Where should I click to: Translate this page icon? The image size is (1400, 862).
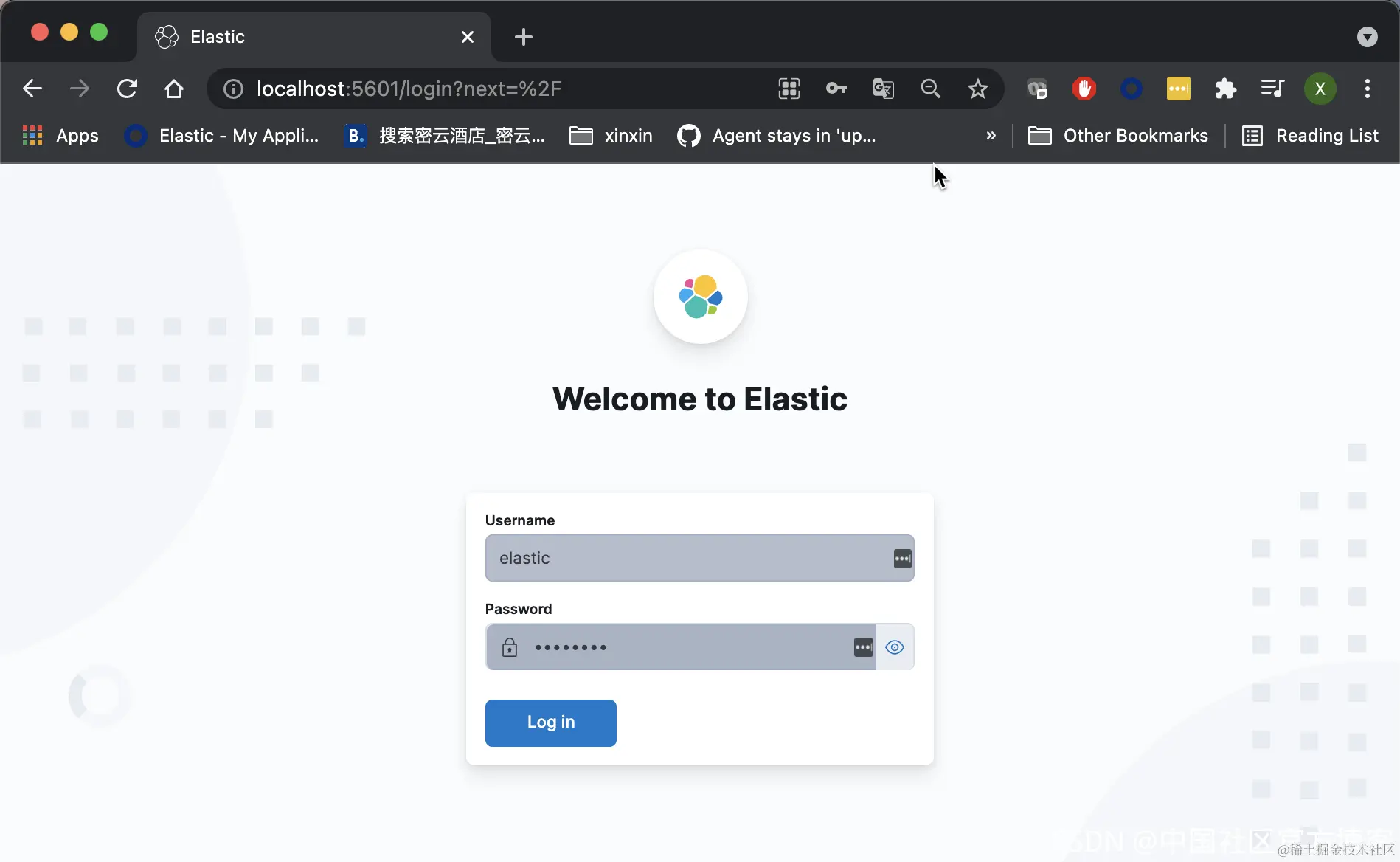(x=884, y=89)
